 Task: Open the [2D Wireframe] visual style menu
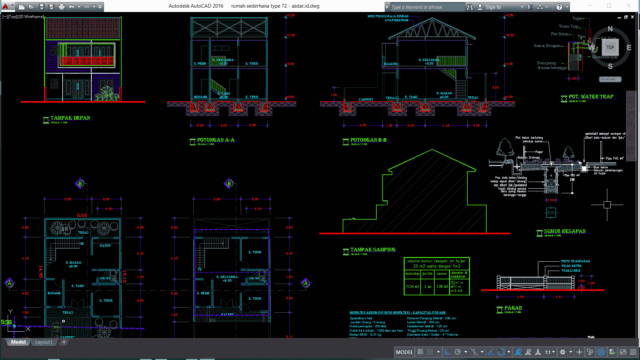point(30,17)
